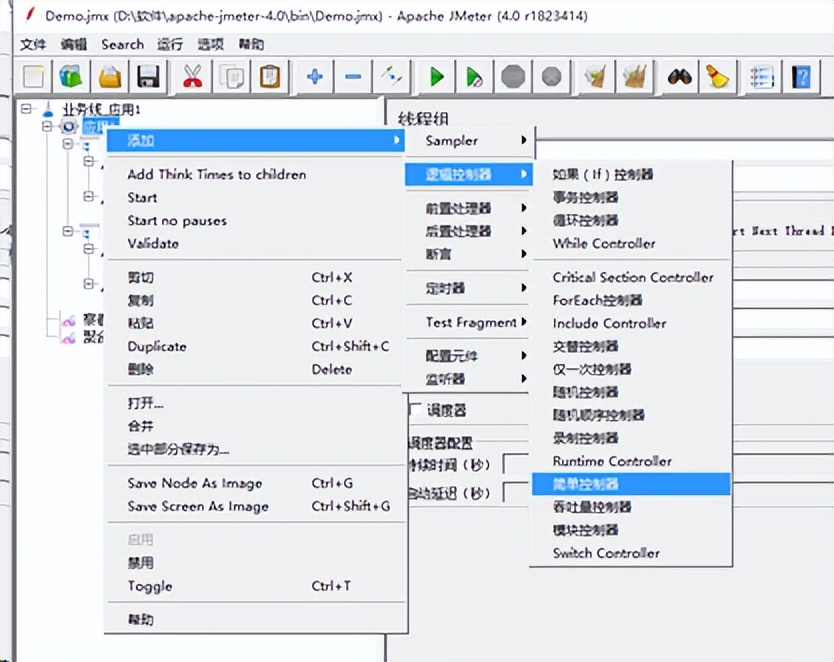The height and width of the screenshot is (662, 834).
Task: Open the 后置处理器 submenu
Action: (469, 231)
